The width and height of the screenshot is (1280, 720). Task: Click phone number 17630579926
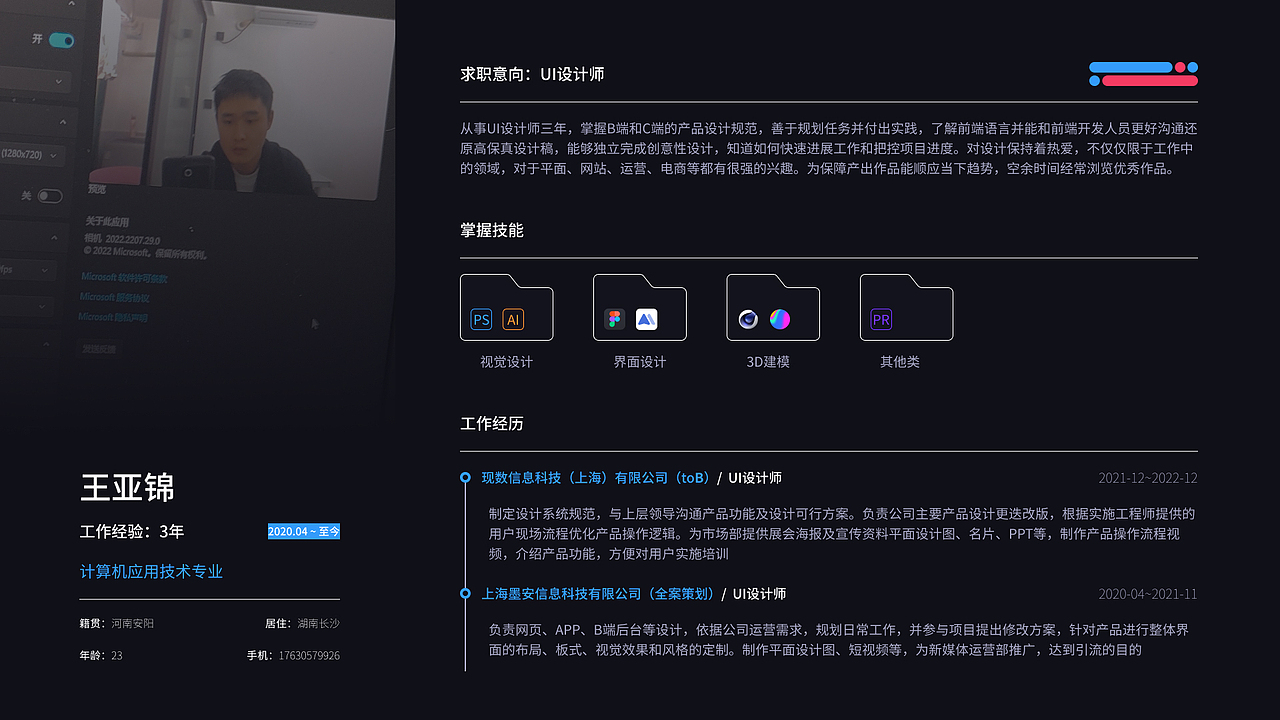click(x=309, y=656)
